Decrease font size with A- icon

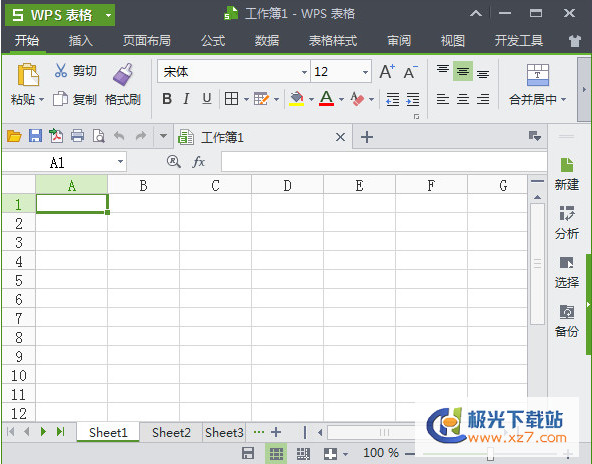410,72
